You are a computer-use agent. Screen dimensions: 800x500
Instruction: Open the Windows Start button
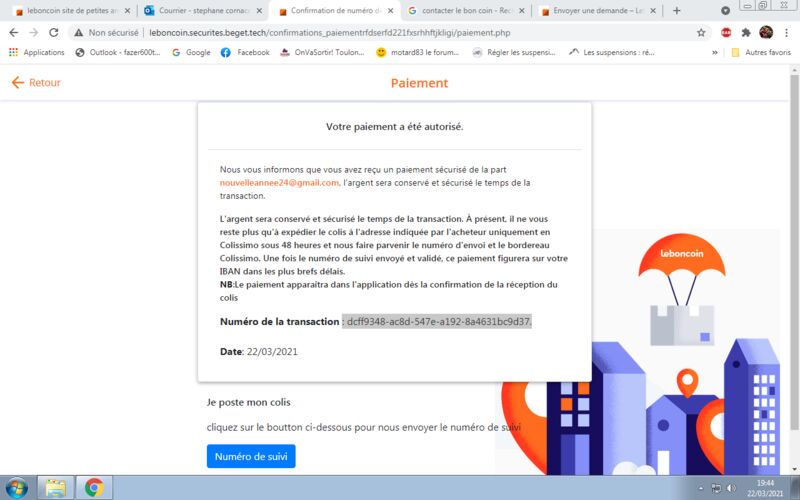coord(16,488)
